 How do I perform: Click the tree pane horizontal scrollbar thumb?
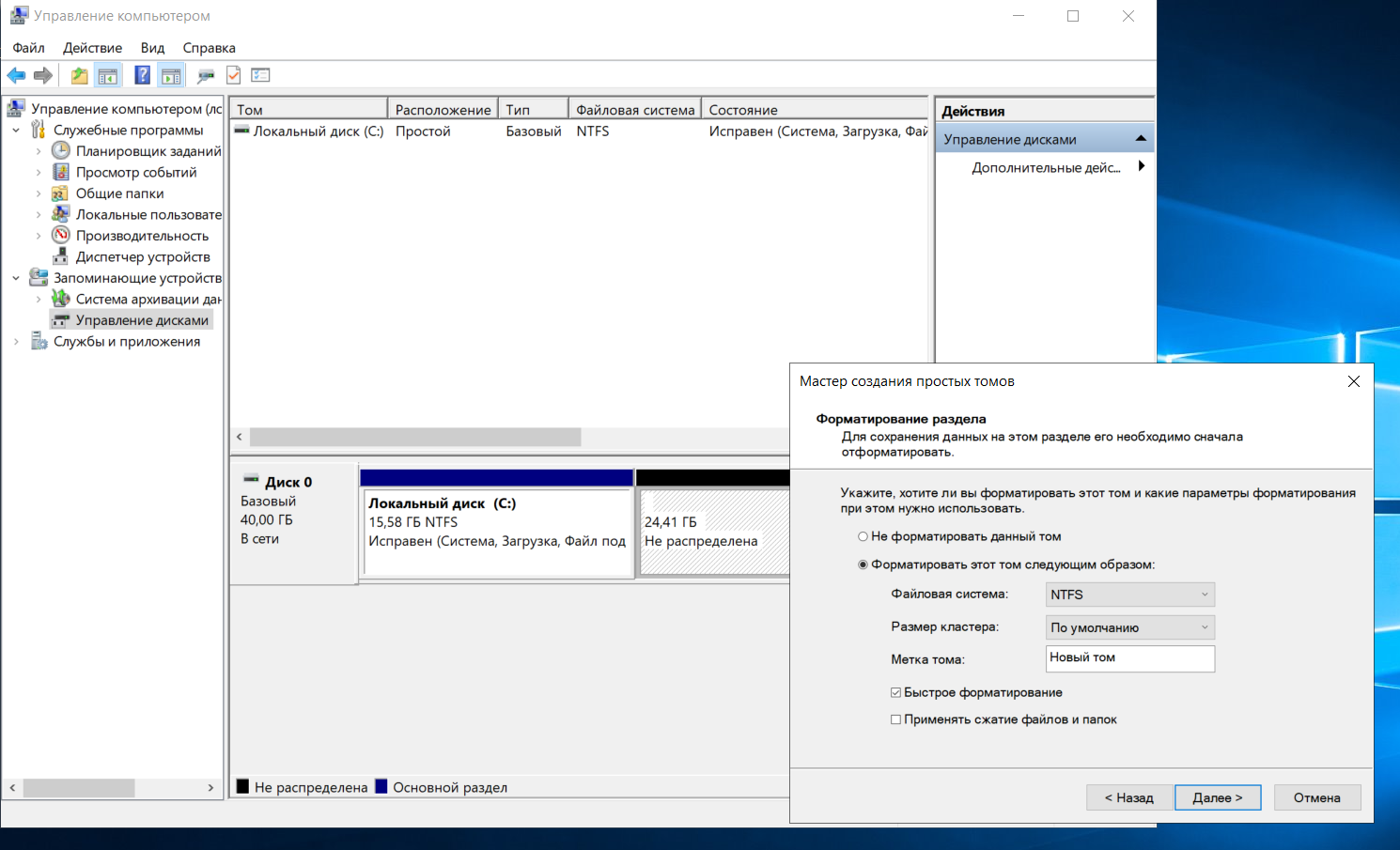tap(79, 788)
